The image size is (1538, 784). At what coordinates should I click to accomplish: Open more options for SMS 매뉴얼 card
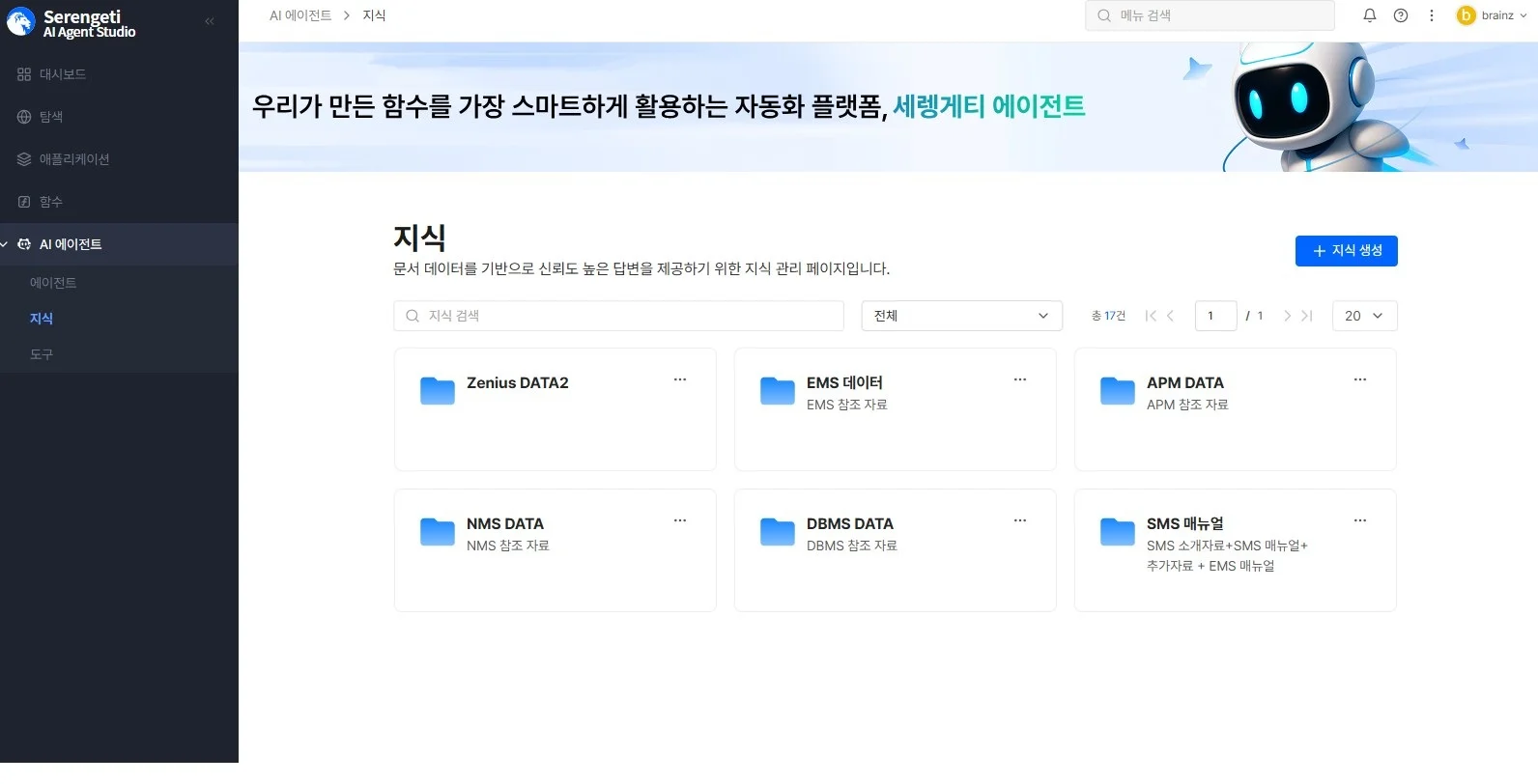point(1359,521)
